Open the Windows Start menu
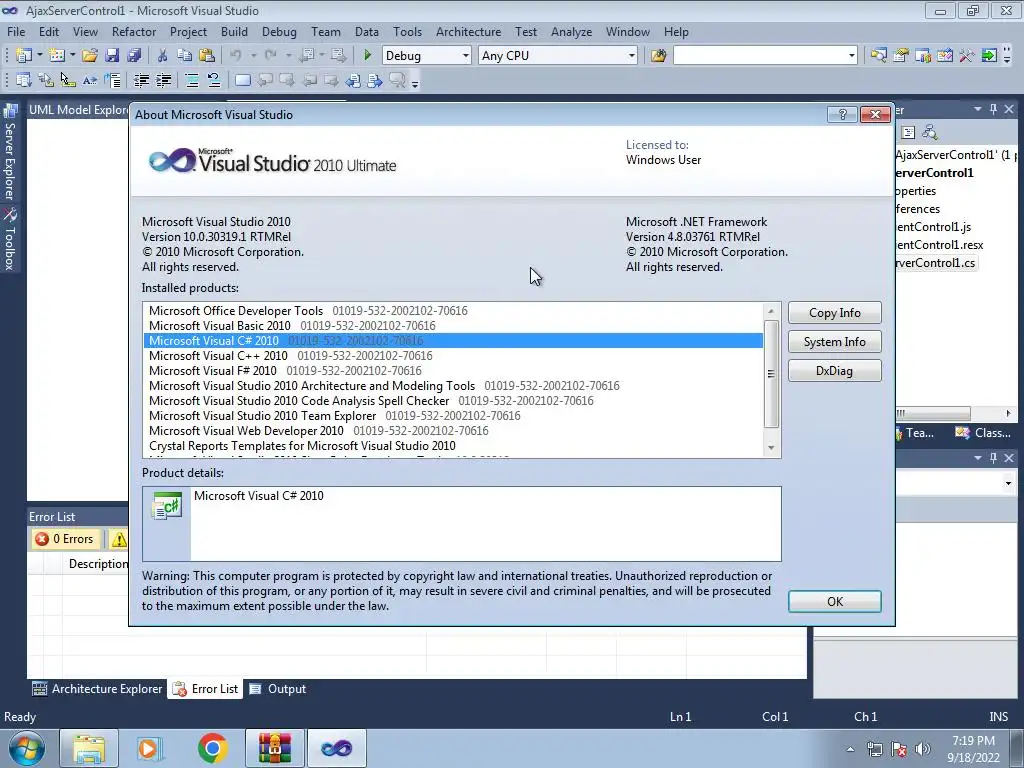The width and height of the screenshot is (1024, 768). coord(26,748)
